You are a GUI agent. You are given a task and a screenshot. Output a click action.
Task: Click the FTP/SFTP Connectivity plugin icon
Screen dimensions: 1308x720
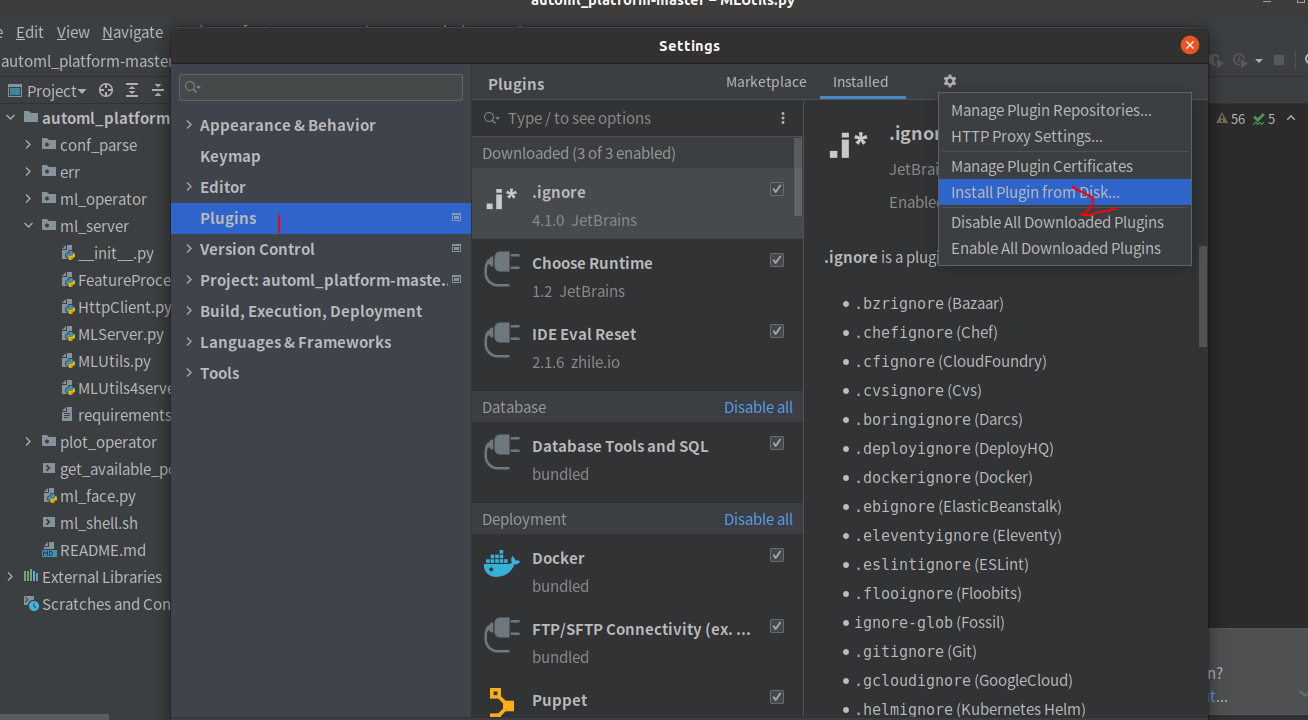click(x=502, y=636)
